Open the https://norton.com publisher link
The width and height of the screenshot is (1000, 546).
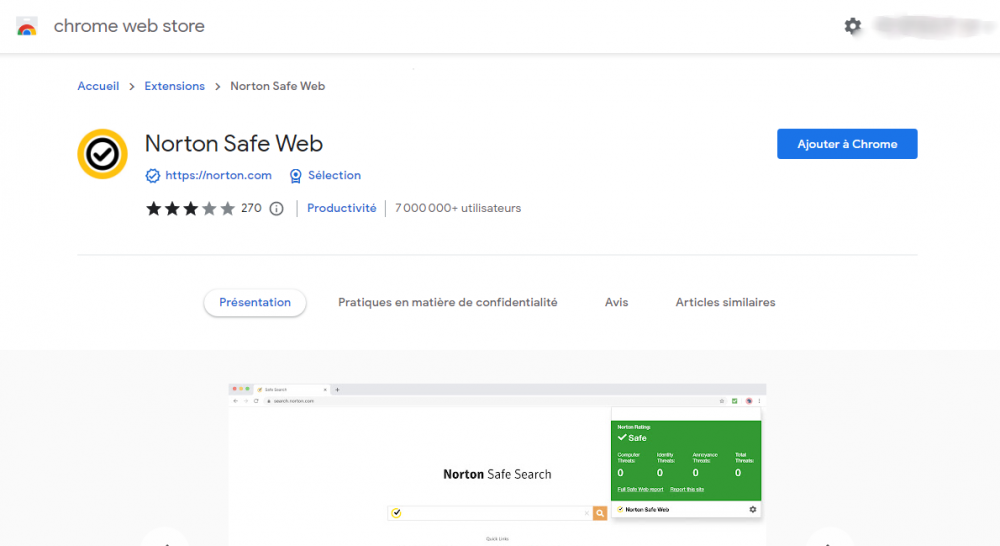click(x=218, y=175)
